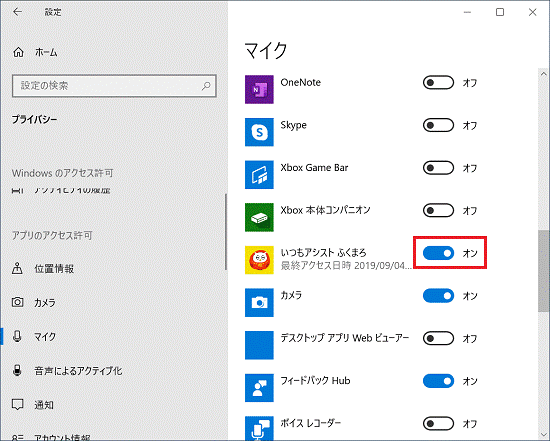Image resolution: width=550 pixels, height=441 pixels.
Task: Turn on OneNote microphone access
Action: [x=438, y=83]
